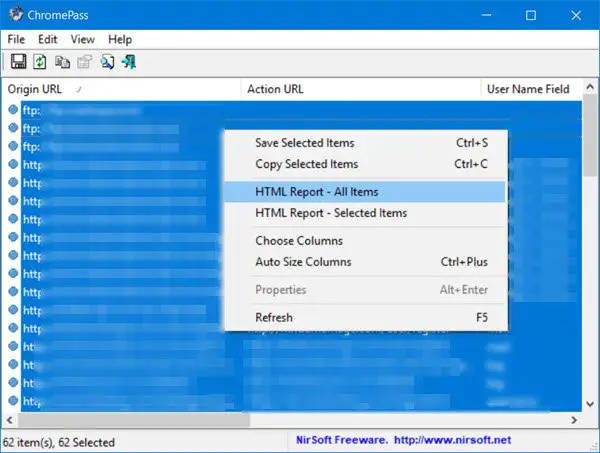Select HTML Report - All Items
The width and height of the screenshot is (600, 453).
pos(366,192)
